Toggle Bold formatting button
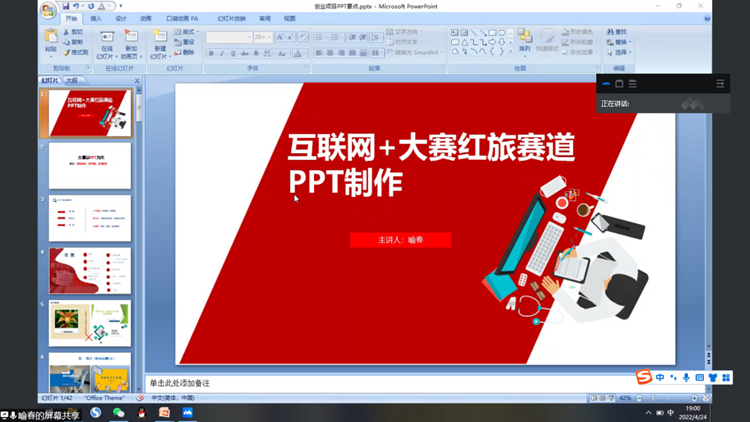Screen dimensions: 750x422 tap(211, 53)
